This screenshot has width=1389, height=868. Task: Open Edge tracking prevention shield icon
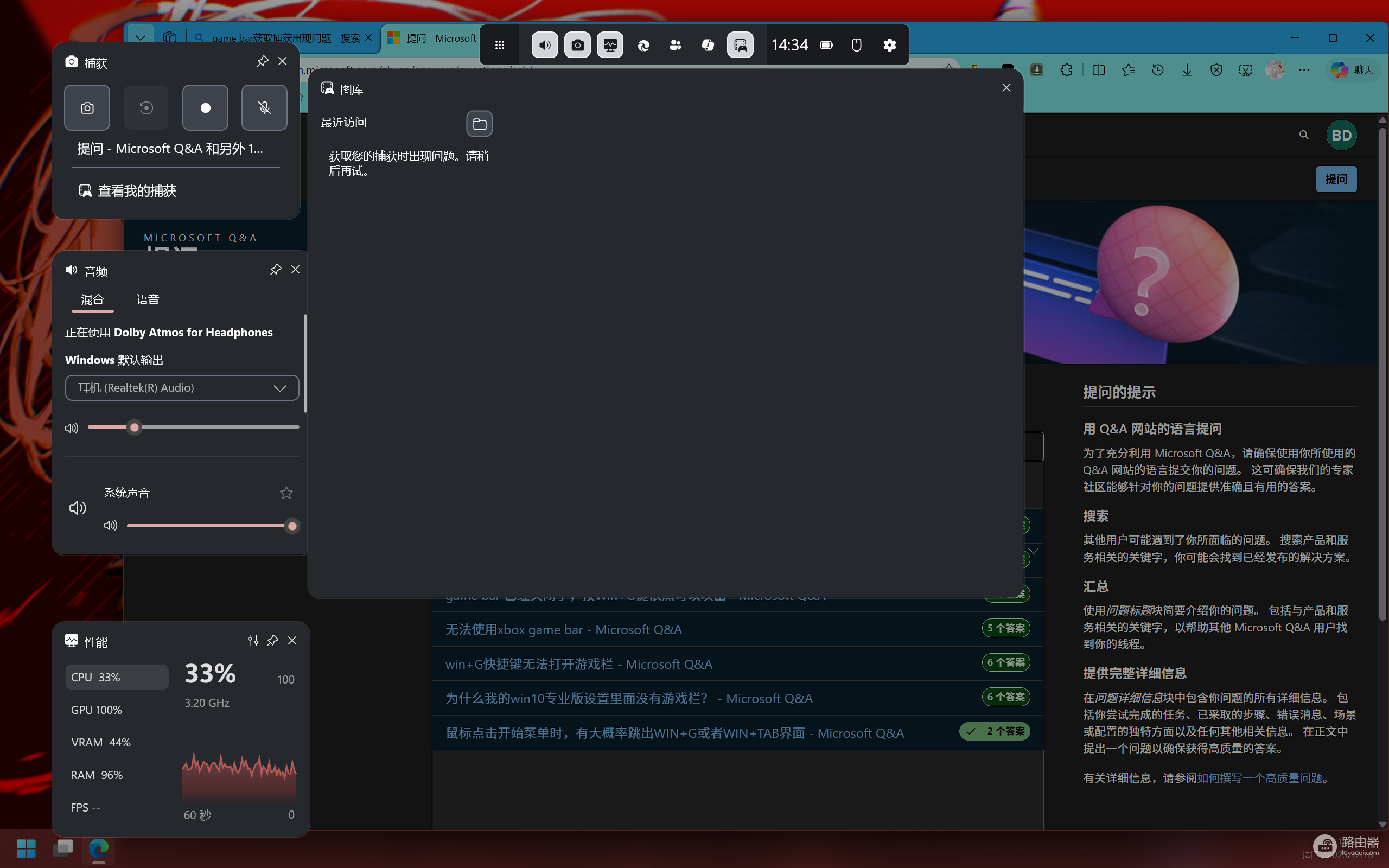tap(1216, 70)
